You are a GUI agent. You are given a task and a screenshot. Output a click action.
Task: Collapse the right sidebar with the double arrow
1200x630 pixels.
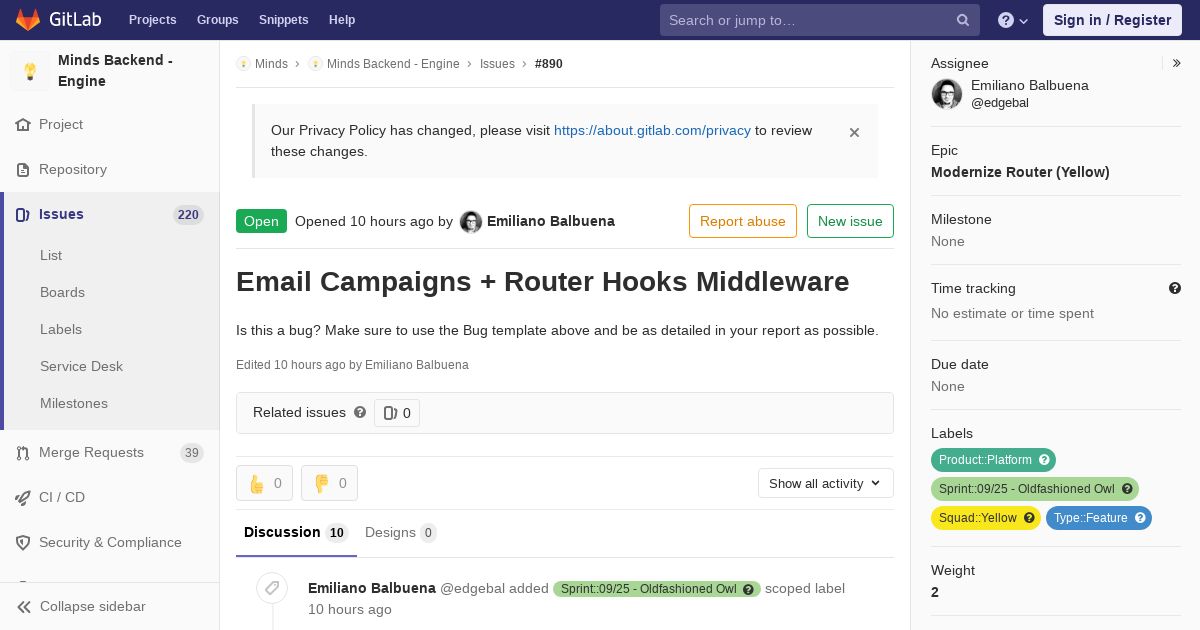tap(1177, 63)
